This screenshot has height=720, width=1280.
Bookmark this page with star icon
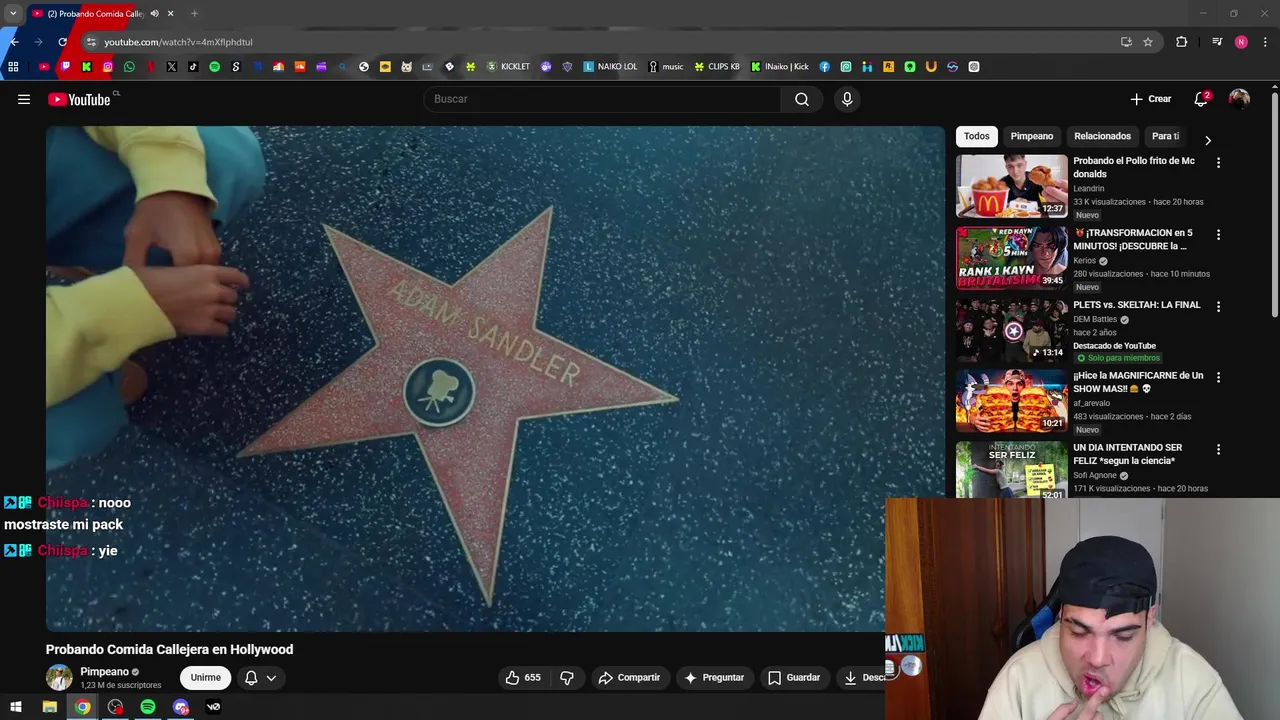pos(1148,42)
